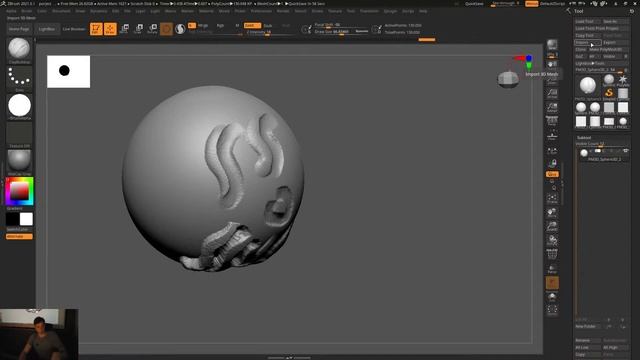Screen dimensions: 640x360
Task: Click the Move view icon on right shelf
Action: (x=552, y=212)
